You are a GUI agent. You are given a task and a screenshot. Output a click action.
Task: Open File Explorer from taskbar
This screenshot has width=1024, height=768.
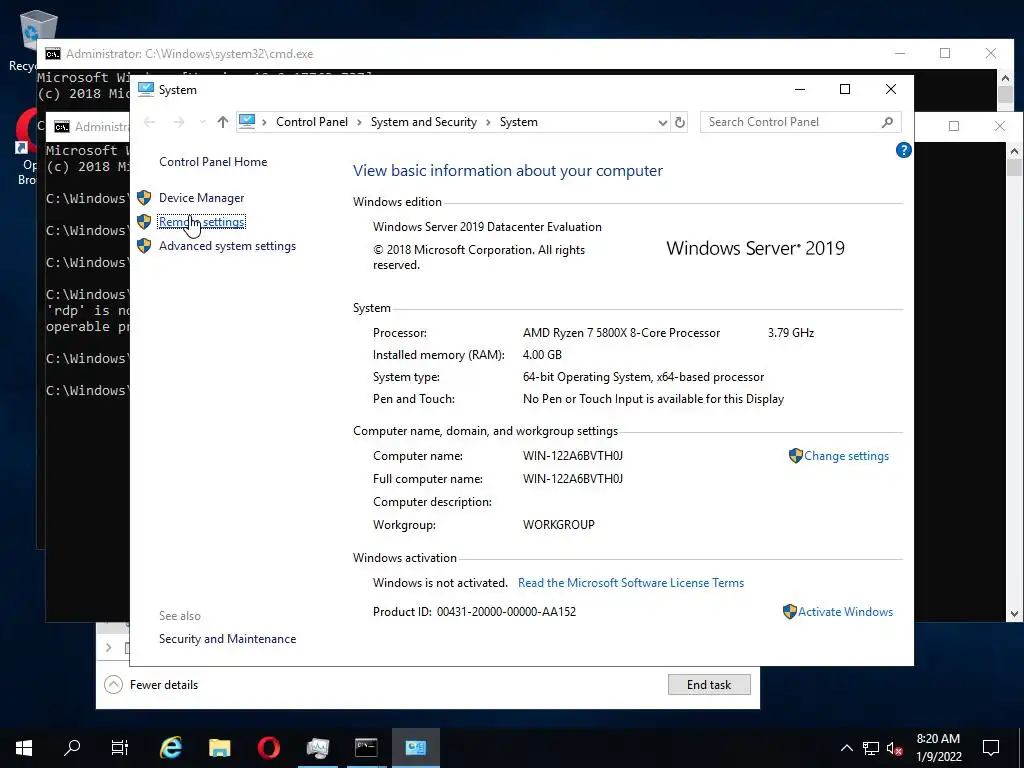219,748
